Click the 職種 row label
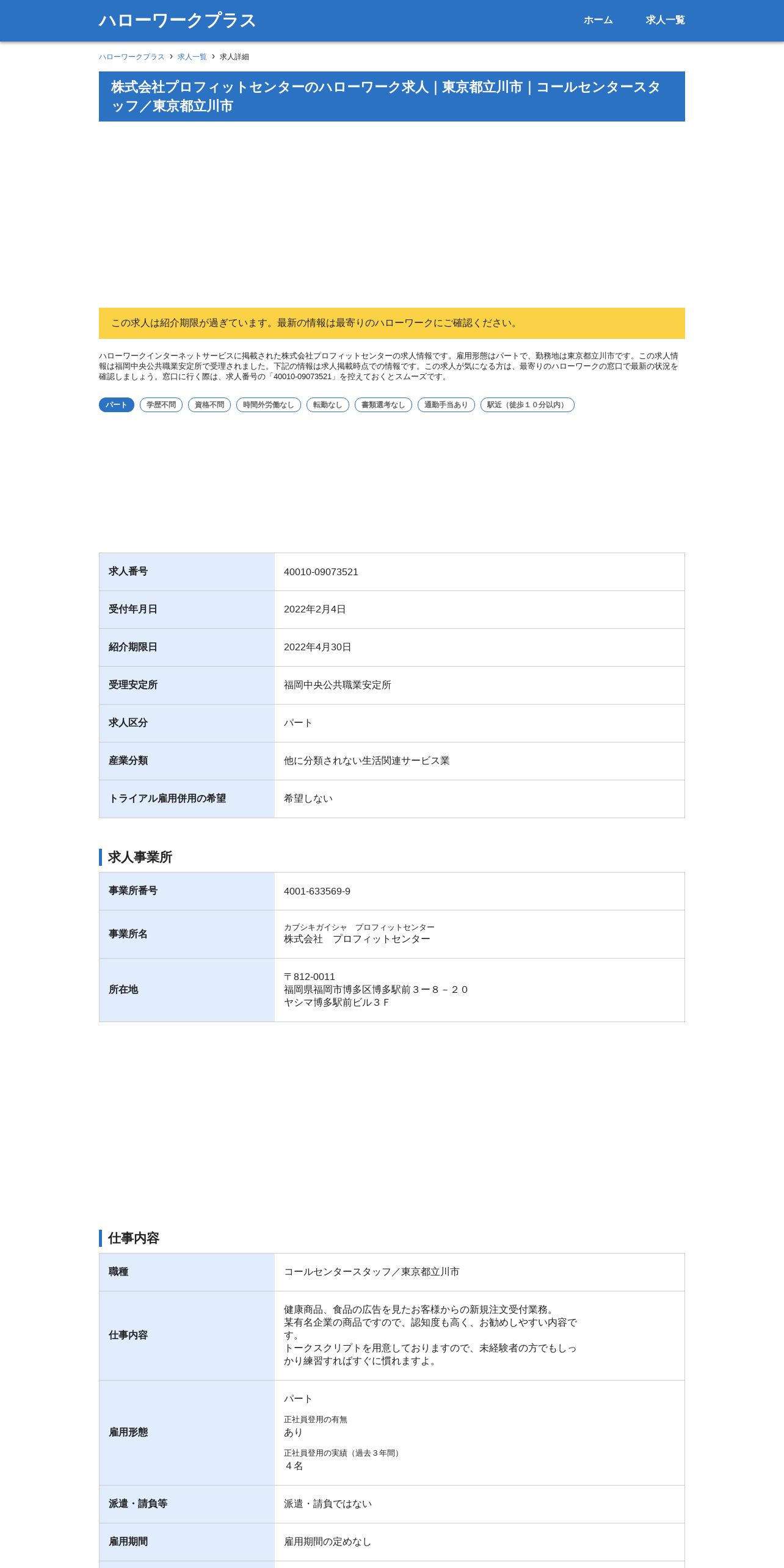The image size is (784, 1568). pos(118,1272)
